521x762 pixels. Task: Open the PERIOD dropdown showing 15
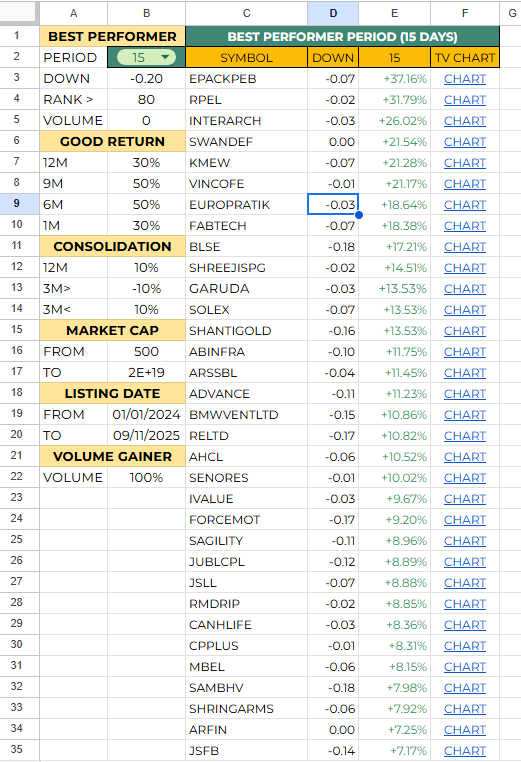(x=146, y=57)
